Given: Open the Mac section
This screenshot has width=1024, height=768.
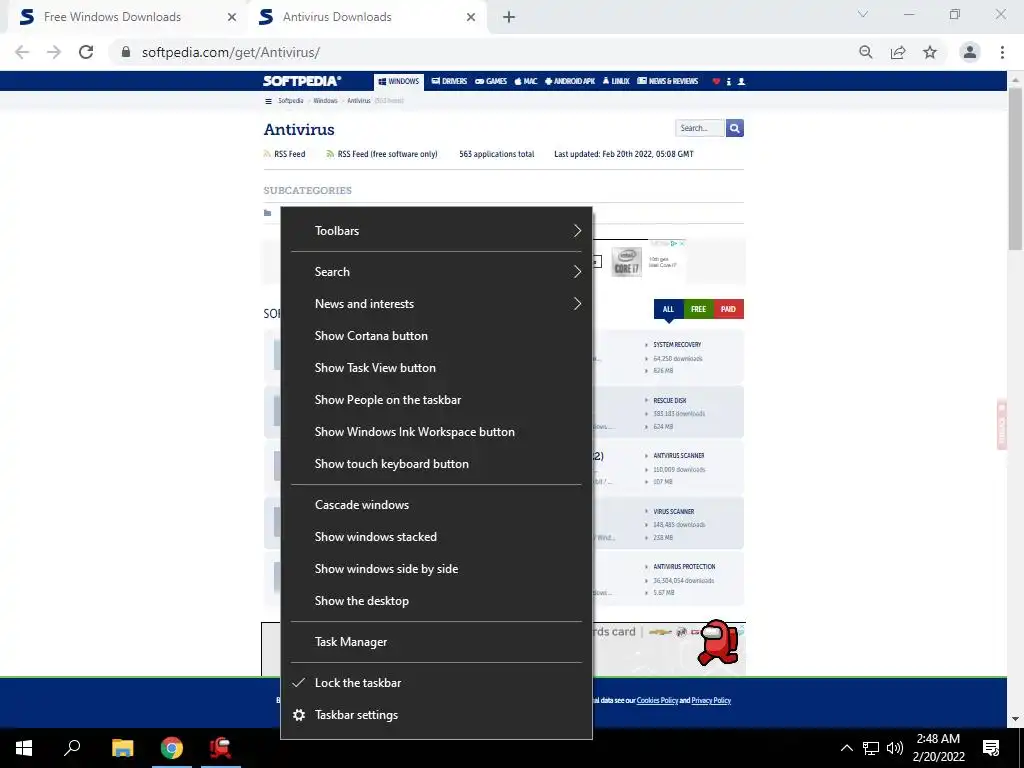Looking at the screenshot, I should [x=526, y=82].
